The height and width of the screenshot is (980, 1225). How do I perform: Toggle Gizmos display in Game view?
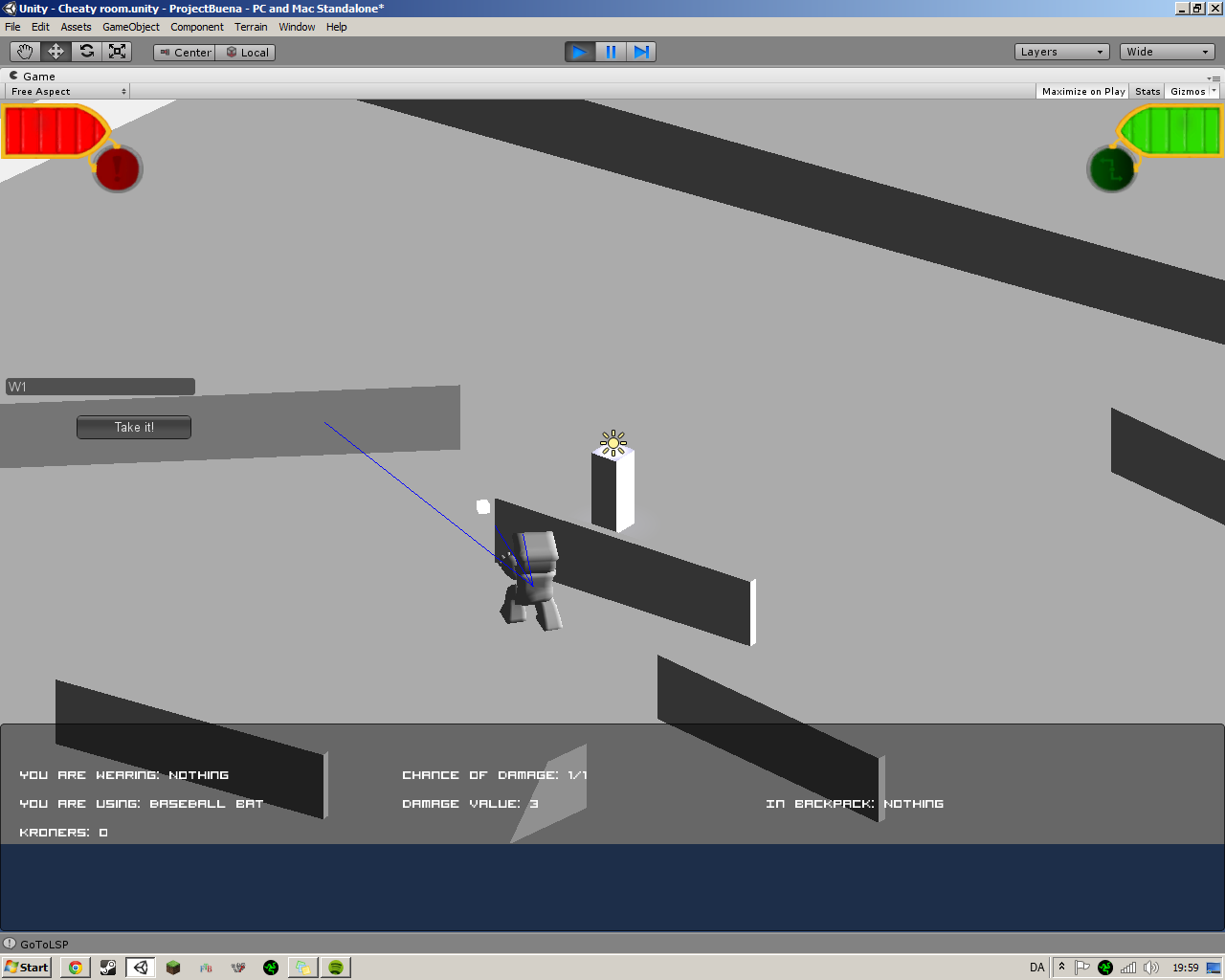click(x=1188, y=92)
